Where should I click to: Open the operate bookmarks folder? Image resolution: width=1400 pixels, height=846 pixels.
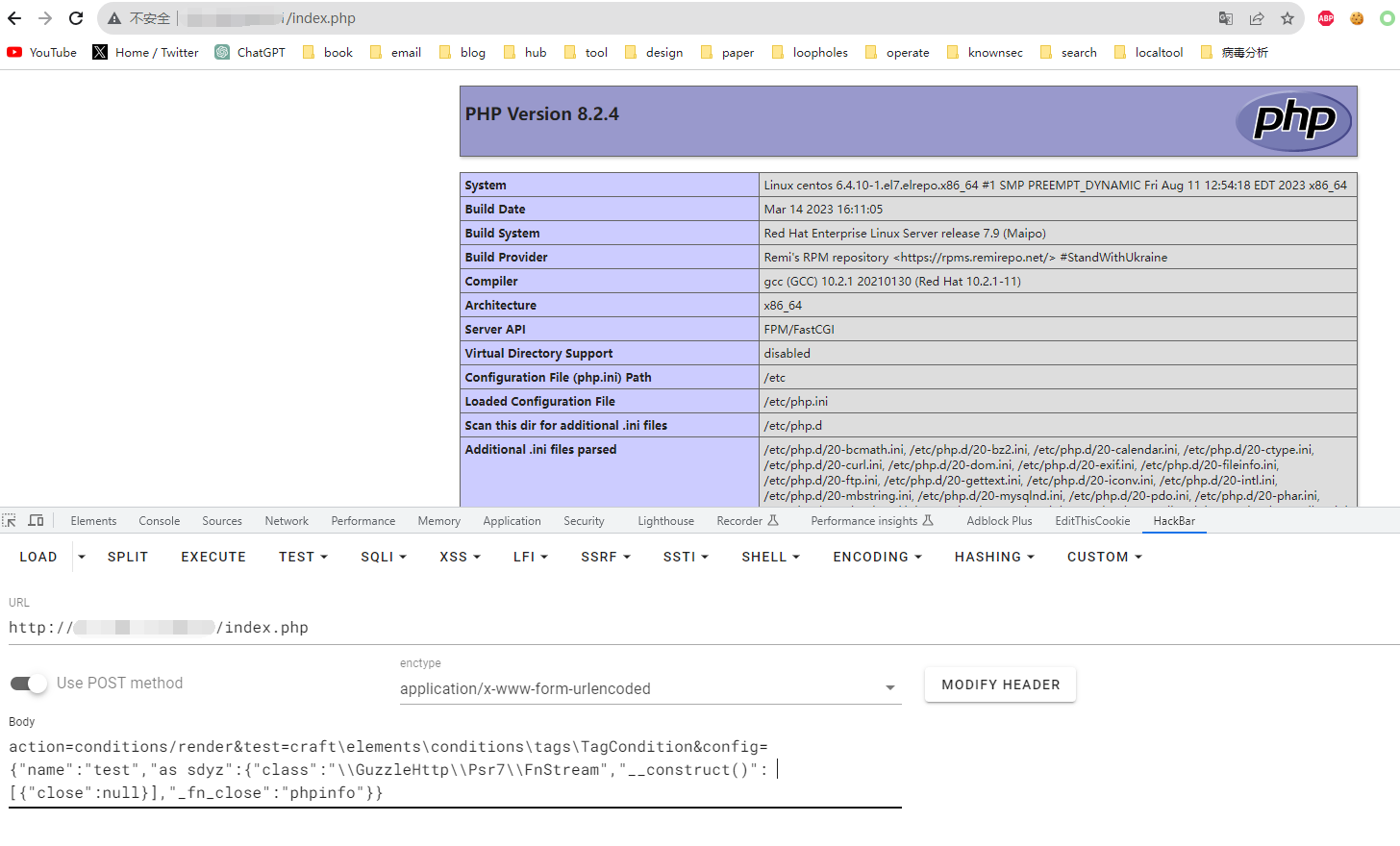tap(897, 53)
